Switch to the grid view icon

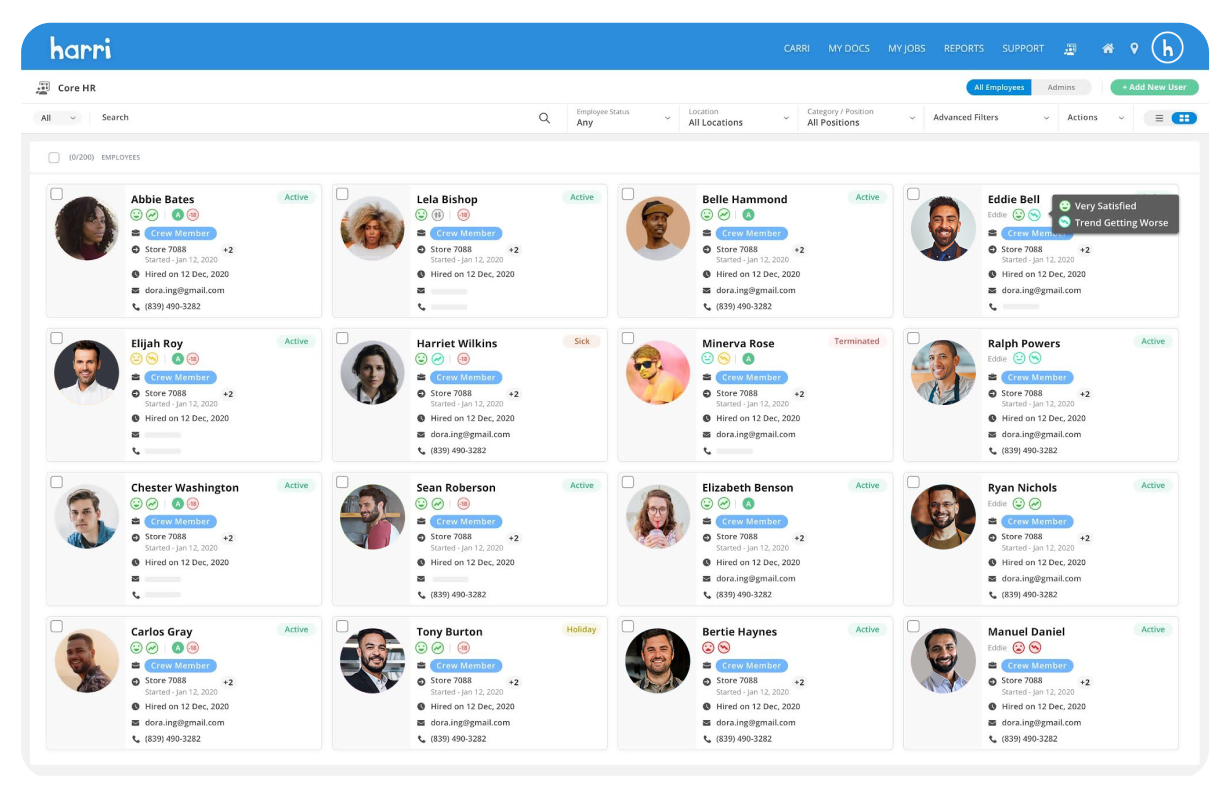pos(1184,118)
